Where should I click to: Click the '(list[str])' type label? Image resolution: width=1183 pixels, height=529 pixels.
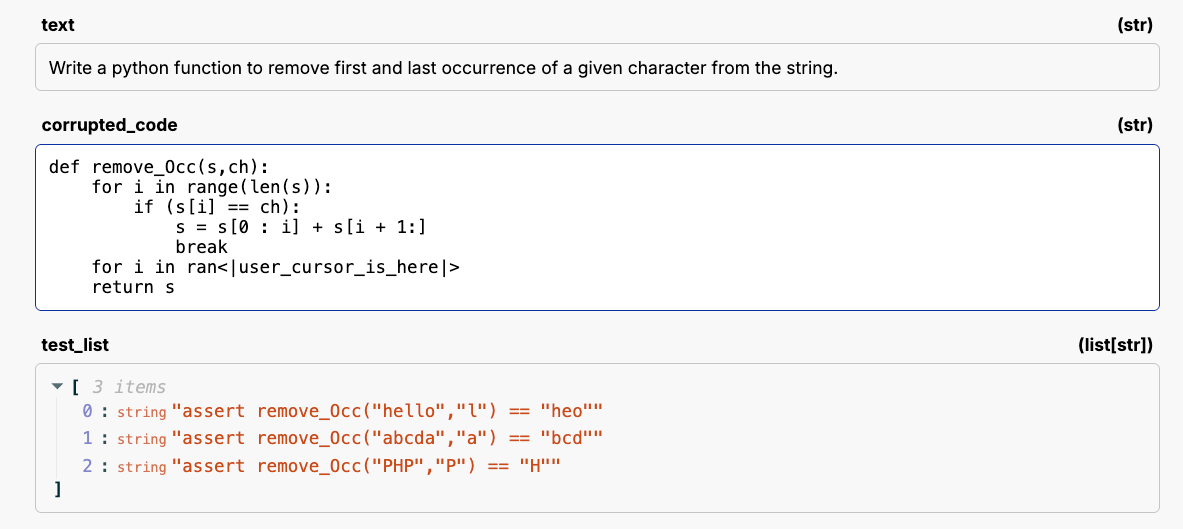1116,345
